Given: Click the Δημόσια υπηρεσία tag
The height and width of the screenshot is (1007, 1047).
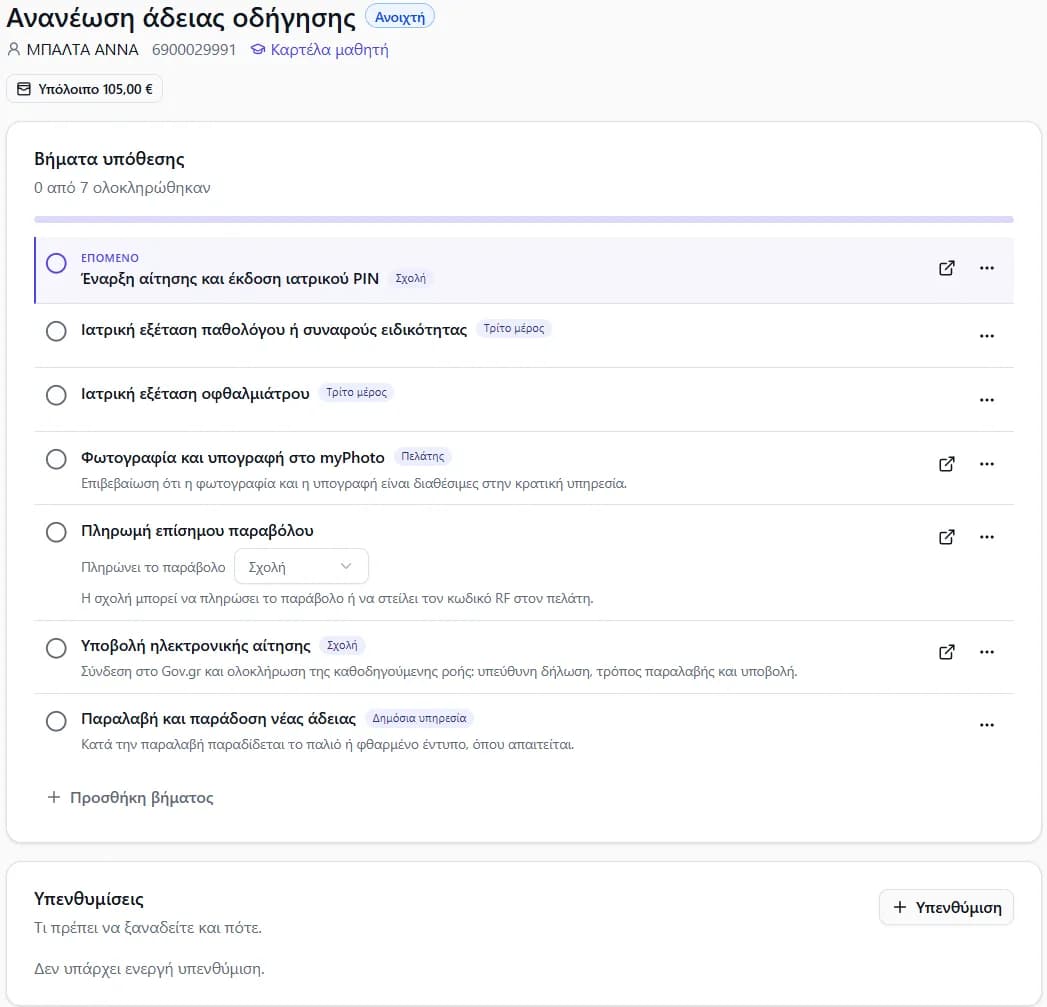Looking at the screenshot, I should point(419,719).
